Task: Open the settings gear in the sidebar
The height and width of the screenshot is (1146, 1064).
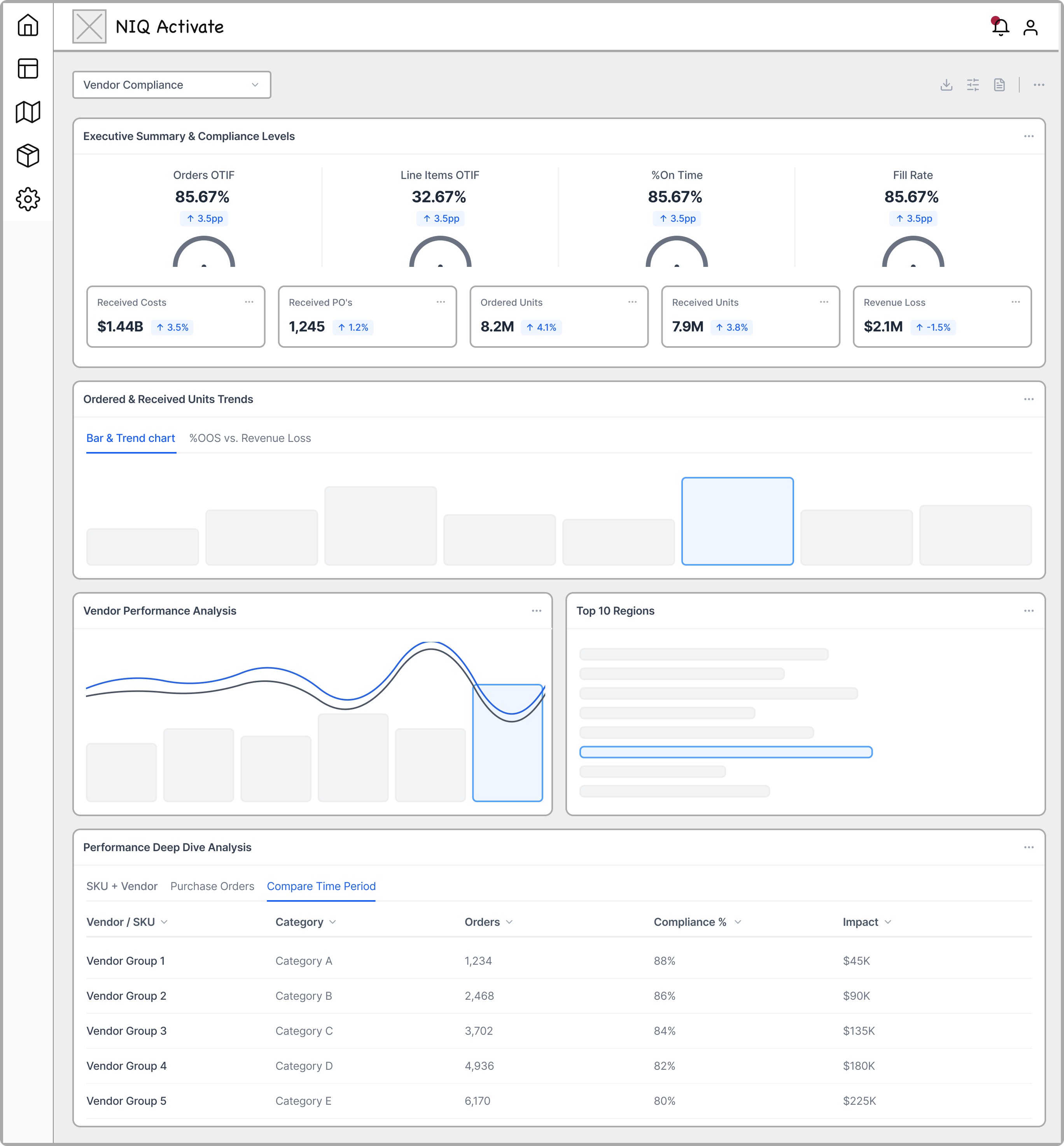Action: tap(28, 199)
